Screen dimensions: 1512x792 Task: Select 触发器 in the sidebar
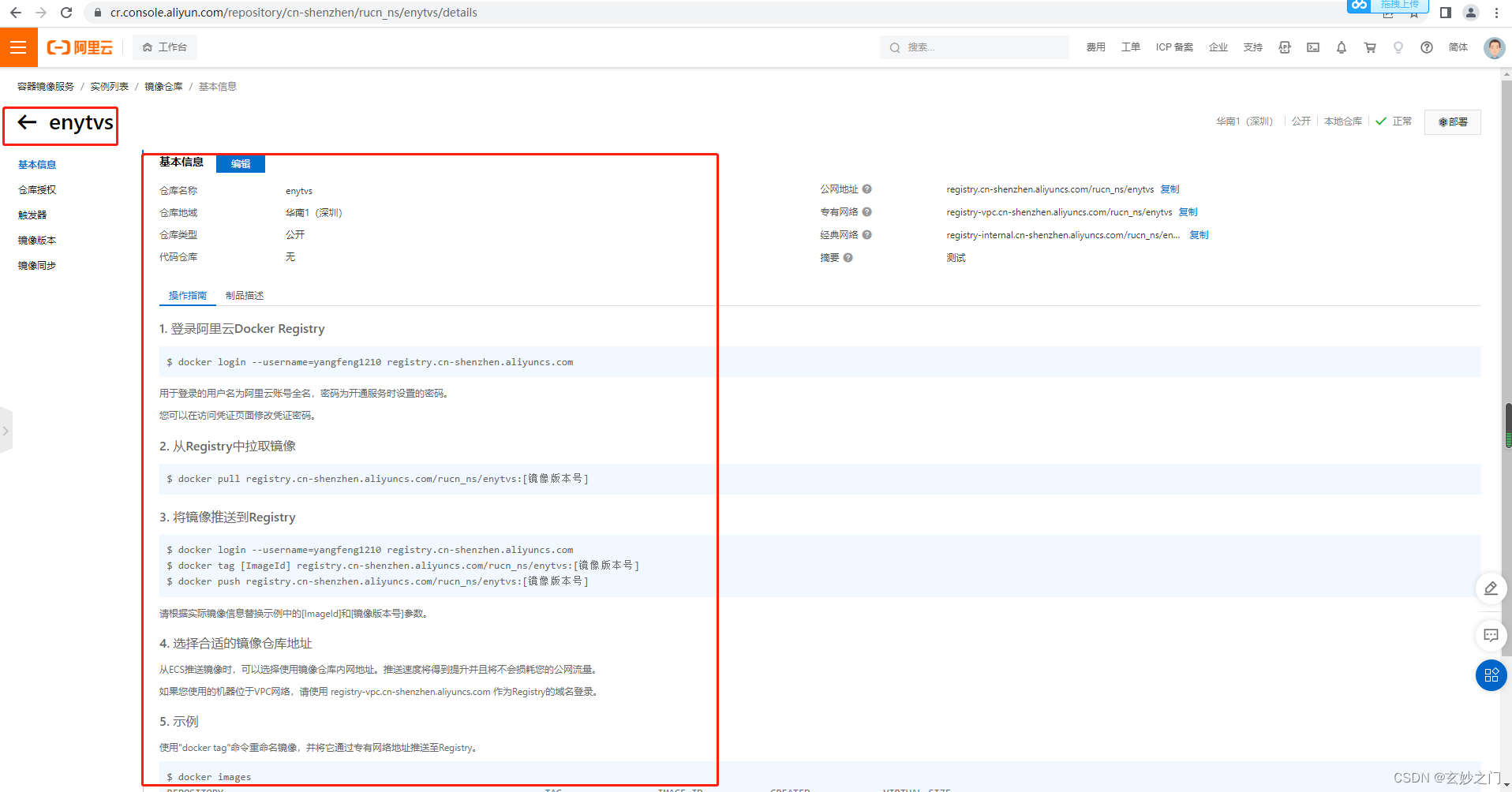point(32,215)
